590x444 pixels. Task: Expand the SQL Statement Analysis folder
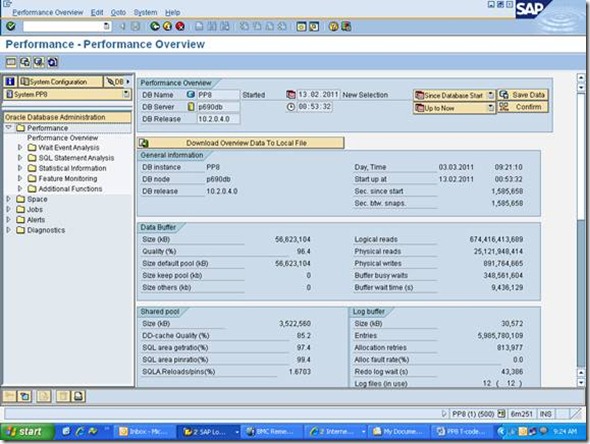(20, 158)
